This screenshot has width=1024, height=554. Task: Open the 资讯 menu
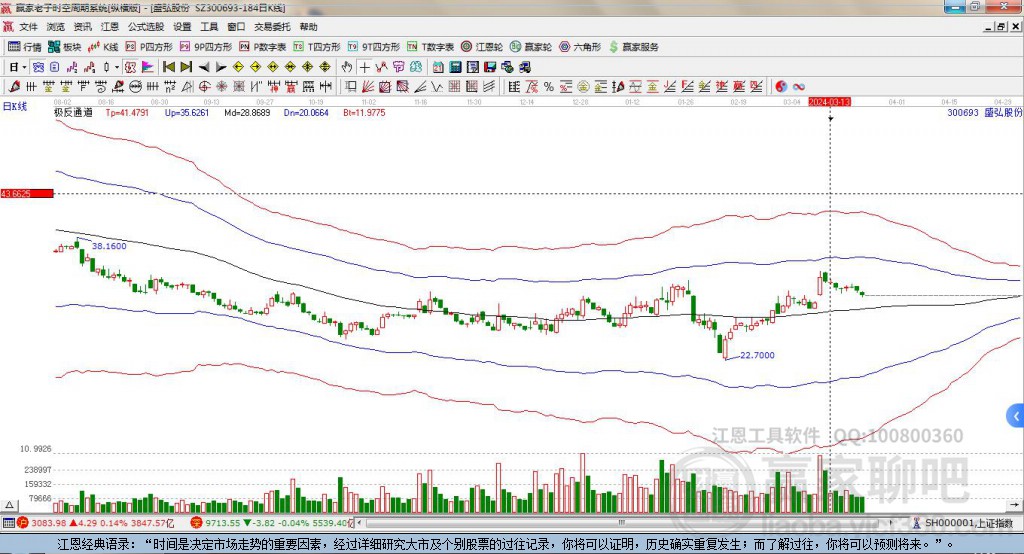coord(82,27)
